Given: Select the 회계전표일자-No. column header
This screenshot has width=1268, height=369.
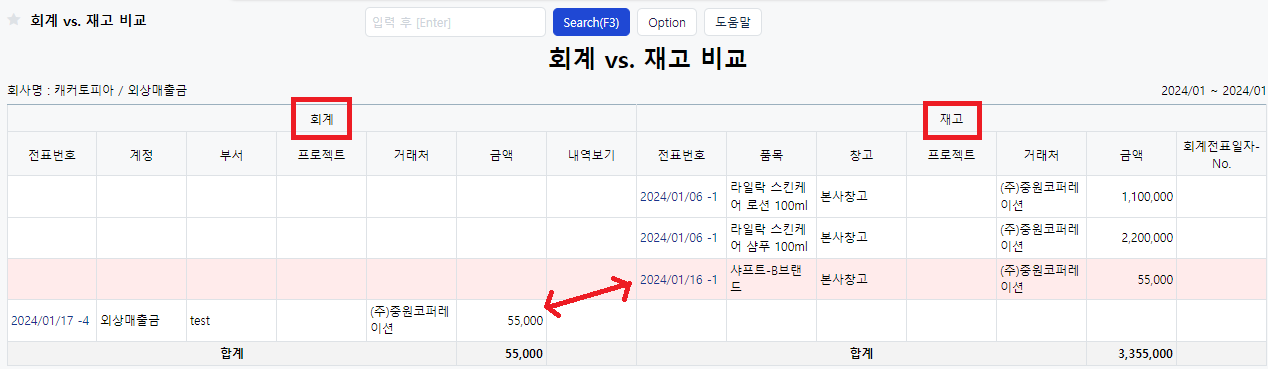Looking at the screenshot, I should point(1221,155).
